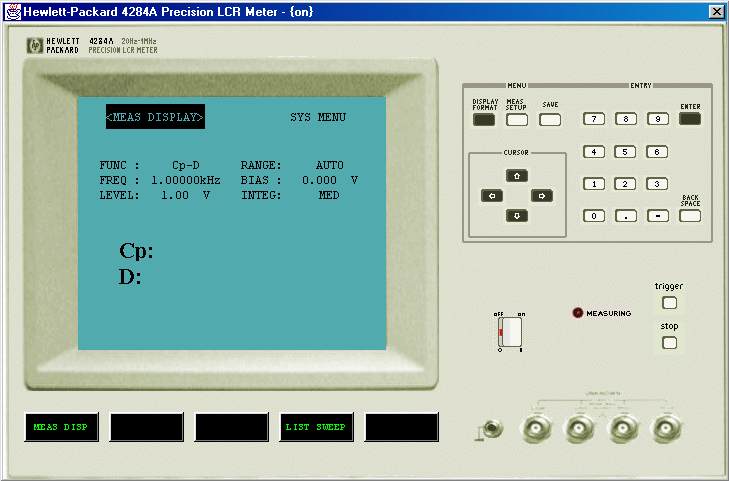
Task: Select the <MEAS DISPLAY> page field
Action: [x=155, y=117]
